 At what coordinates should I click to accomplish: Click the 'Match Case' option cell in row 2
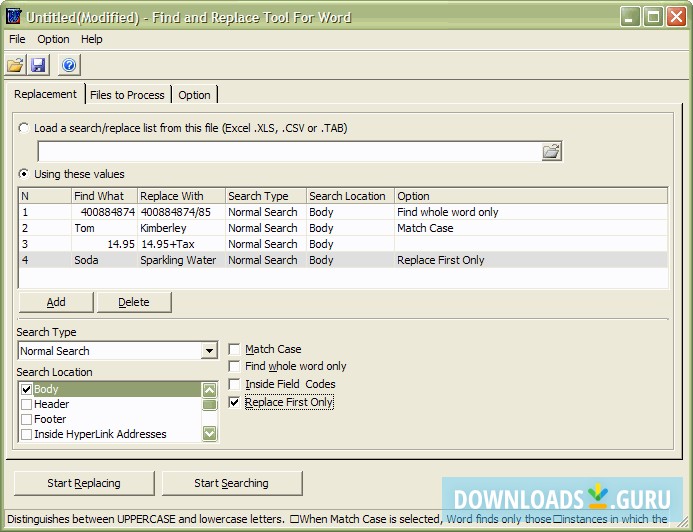point(531,228)
